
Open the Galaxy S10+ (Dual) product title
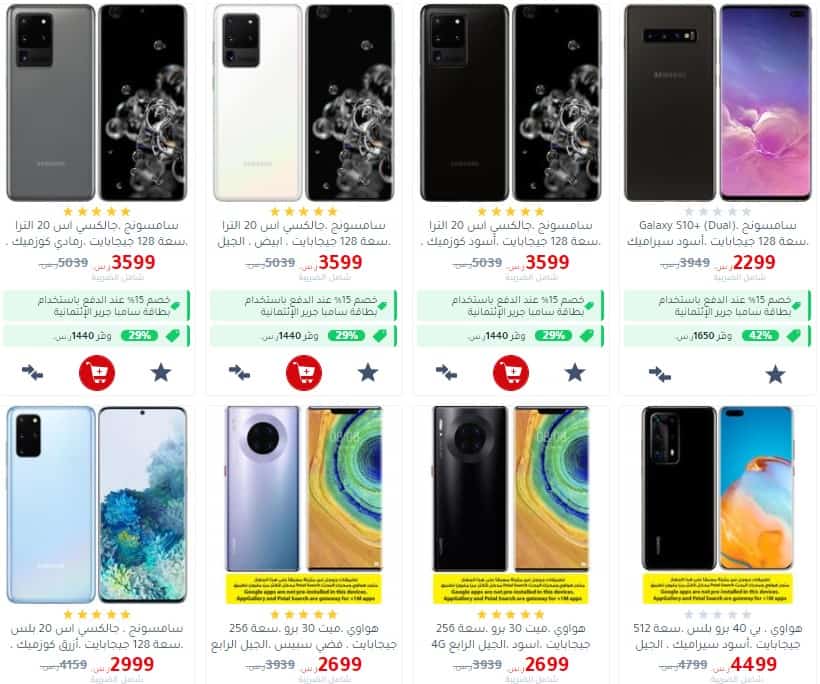[717, 233]
